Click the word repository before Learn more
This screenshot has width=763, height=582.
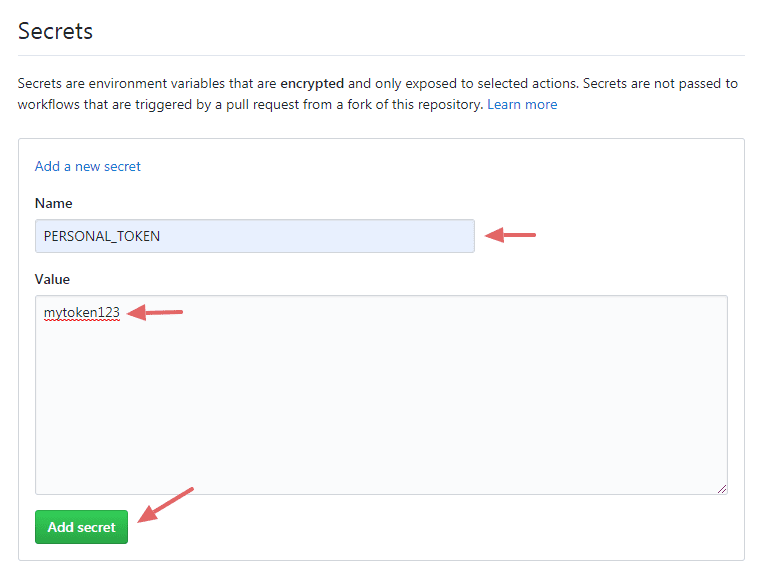click(445, 104)
